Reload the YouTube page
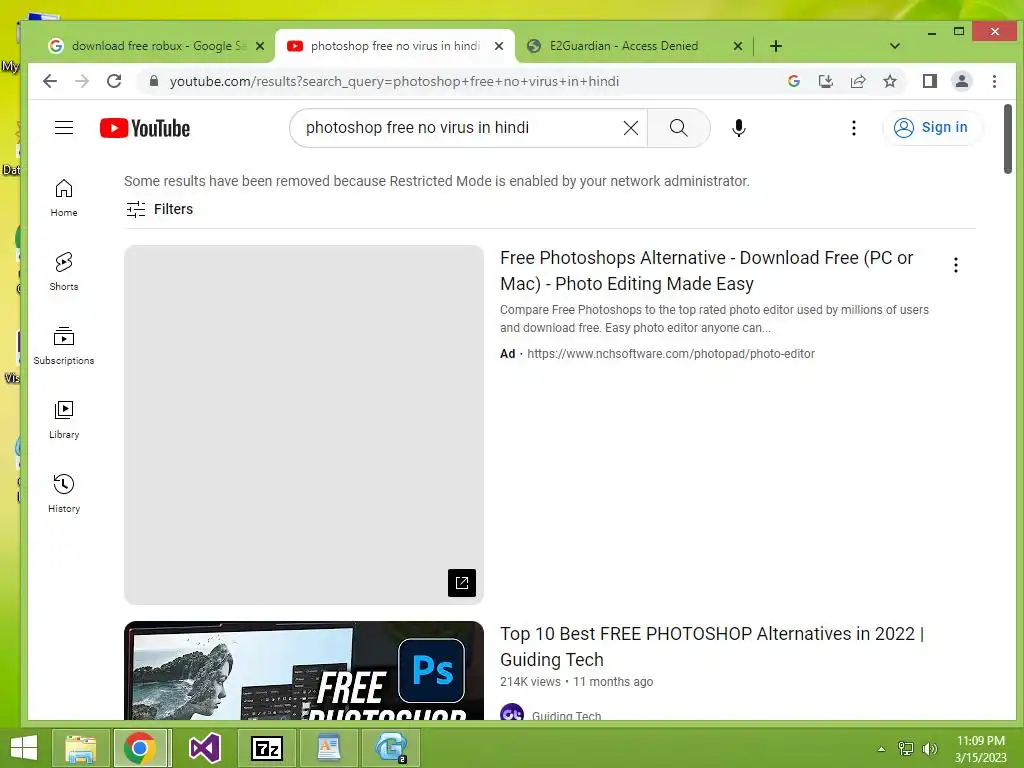Screen dimensions: 1024x768 click(x=114, y=81)
